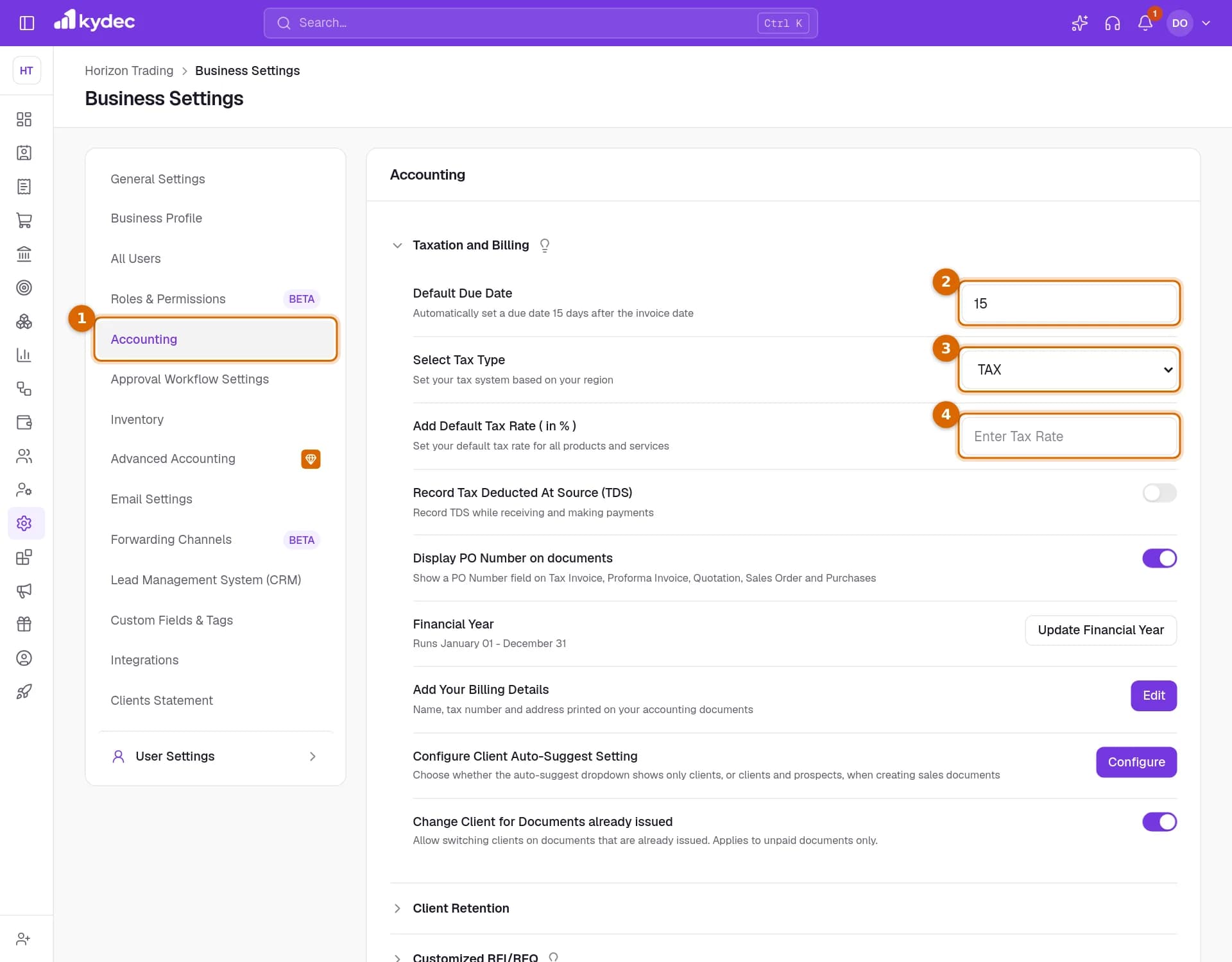Open the profile circle icon in sidebar
This screenshot has width=1232, height=962.
point(24,658)
